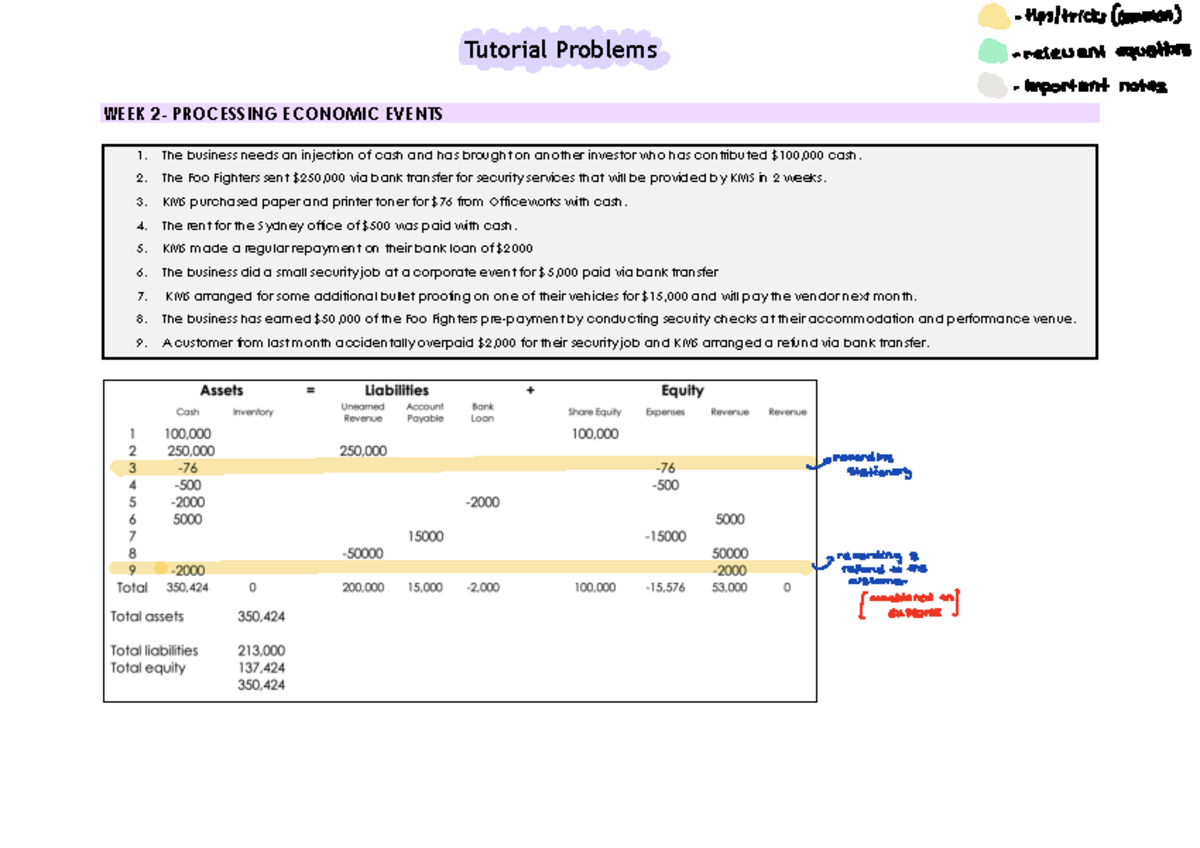Select the rightmost Revenue column header
Image resolution: width=1200 pixels, height=848 pixels.
click(787, 412)
